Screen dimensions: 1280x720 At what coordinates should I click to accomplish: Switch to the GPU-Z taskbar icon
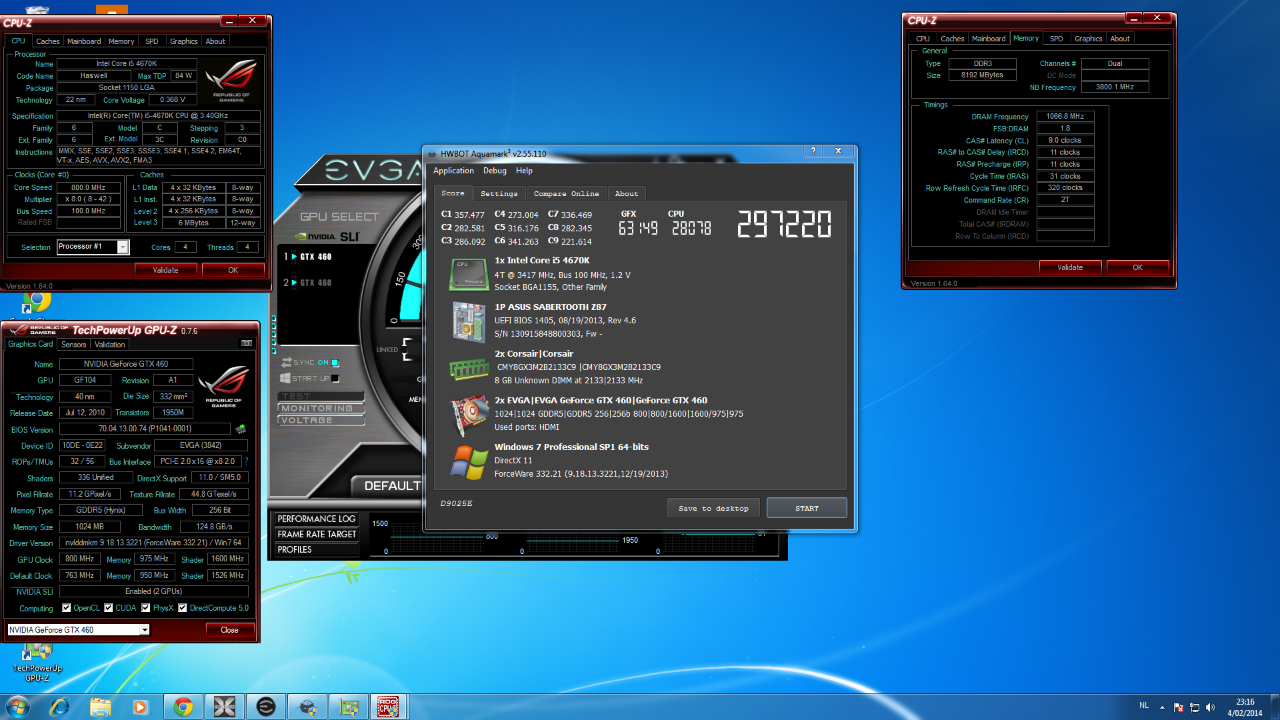click(348, 707)
